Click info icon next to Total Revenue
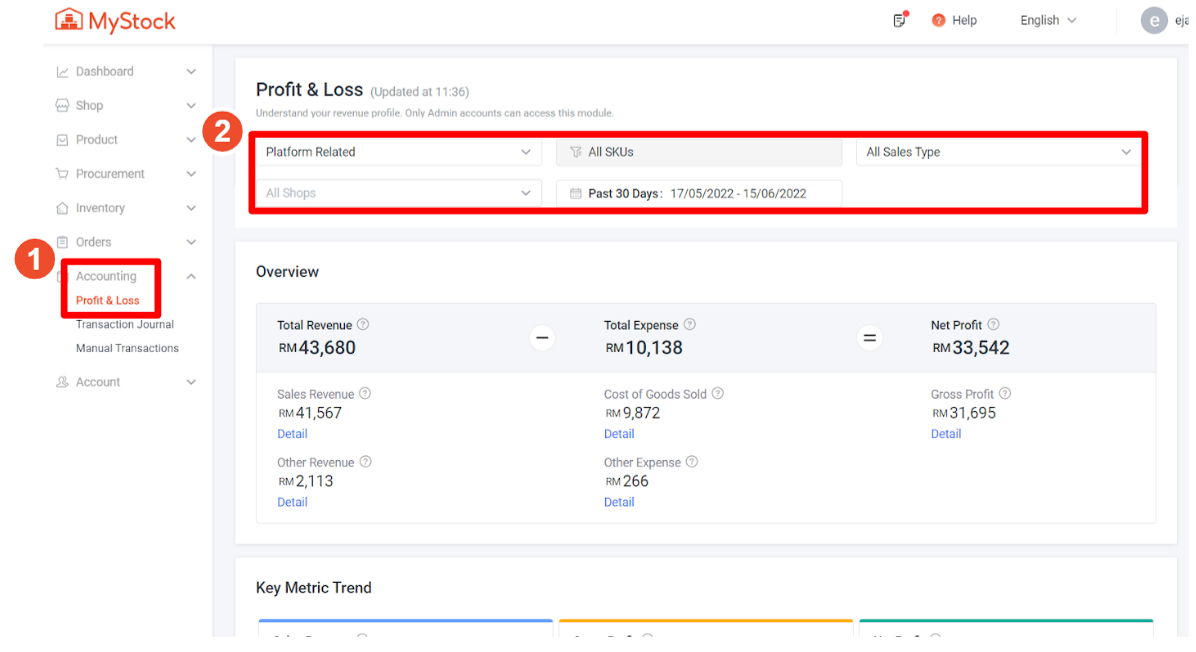Screen dimensions: 1196x652 (363, 325)
